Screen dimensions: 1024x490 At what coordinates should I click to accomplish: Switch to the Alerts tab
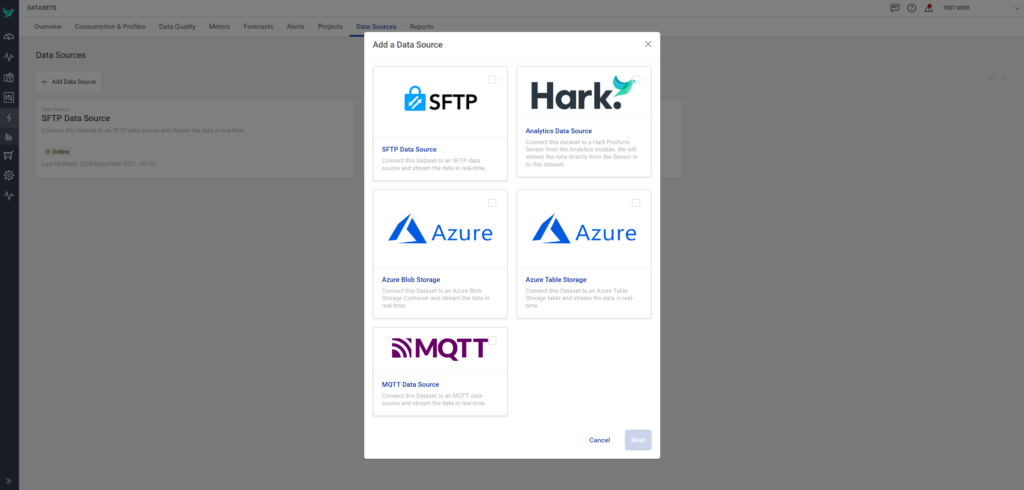295,27
